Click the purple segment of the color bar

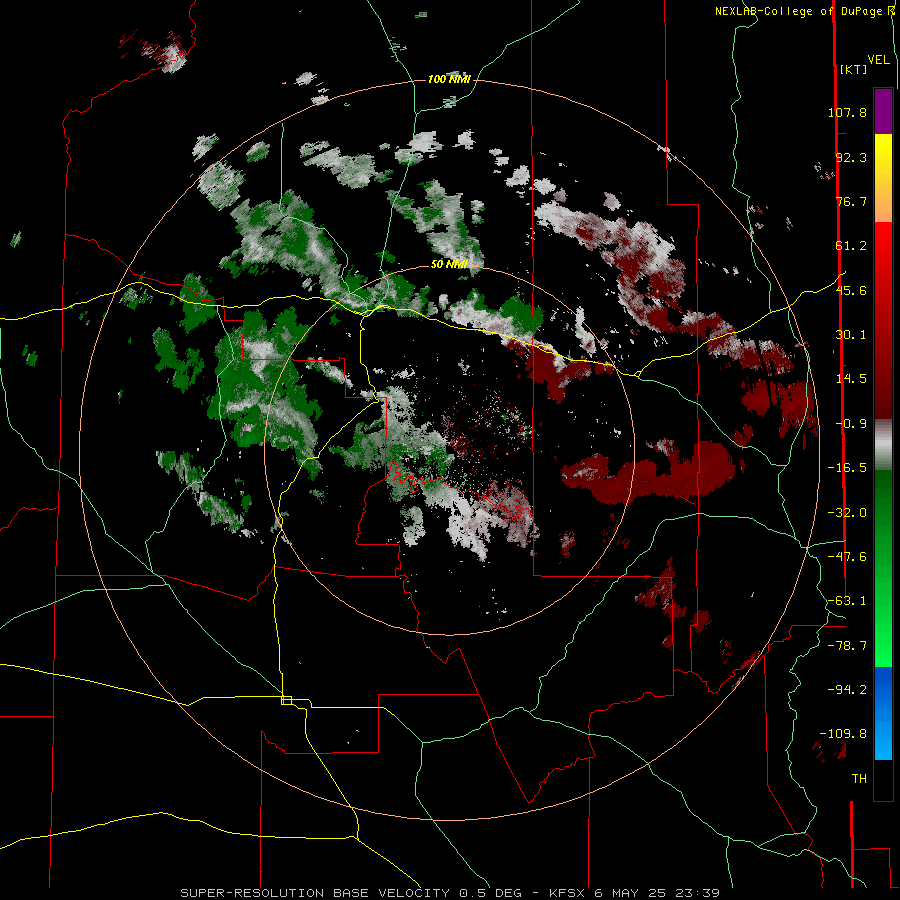[x=883, y=111]
